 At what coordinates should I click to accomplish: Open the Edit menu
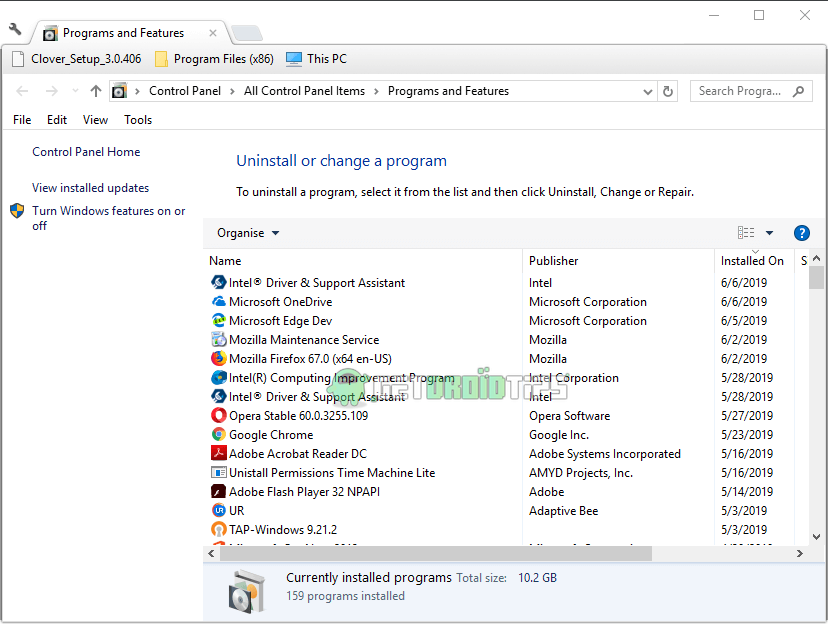[57, 120]
